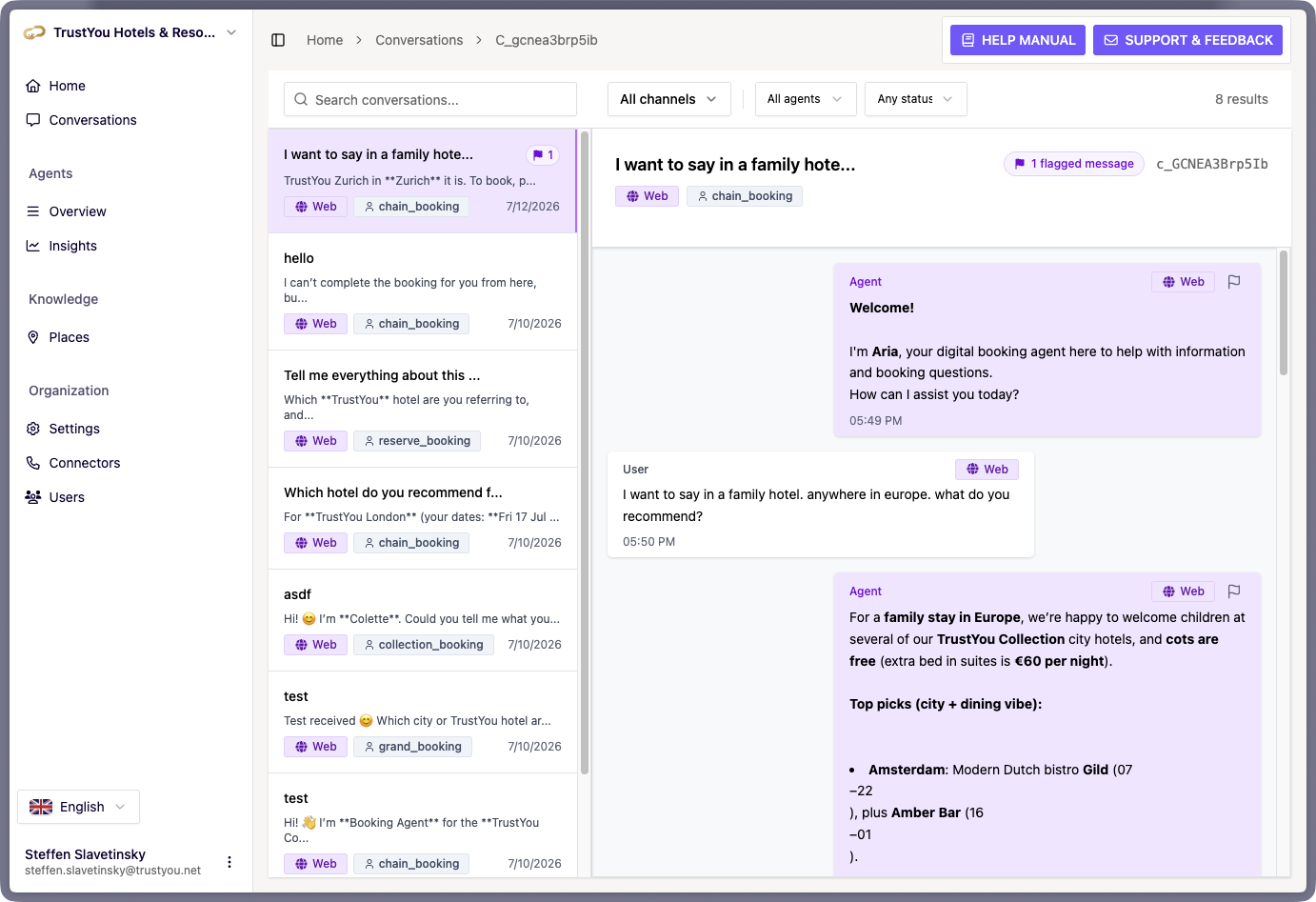The image size is (1316, 902).
Task: Flag the Welcome agent message
Action: click(x=1234, y=282)
